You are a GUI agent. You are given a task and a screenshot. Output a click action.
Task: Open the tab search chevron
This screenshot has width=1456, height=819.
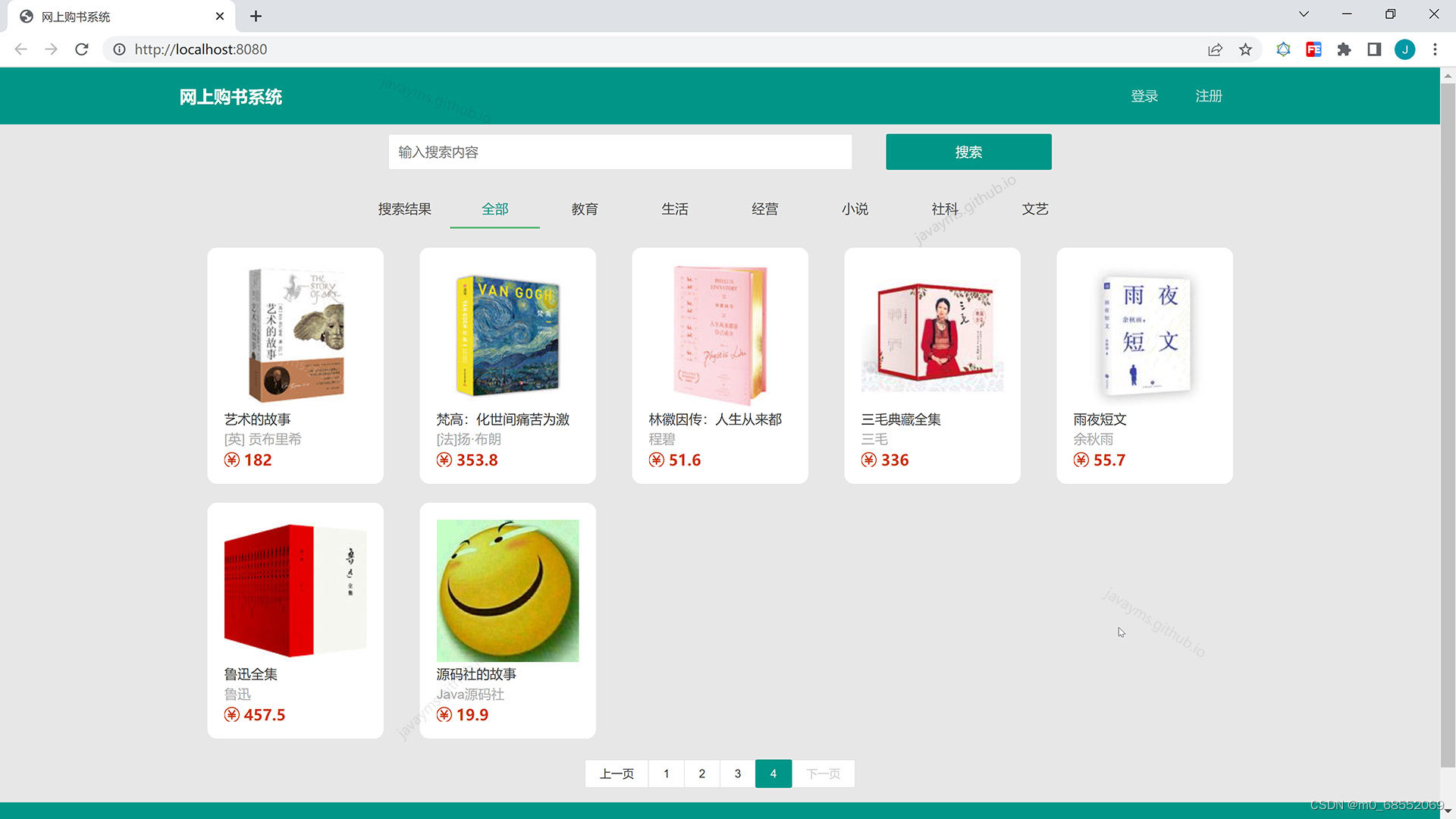coord(1304,14)
